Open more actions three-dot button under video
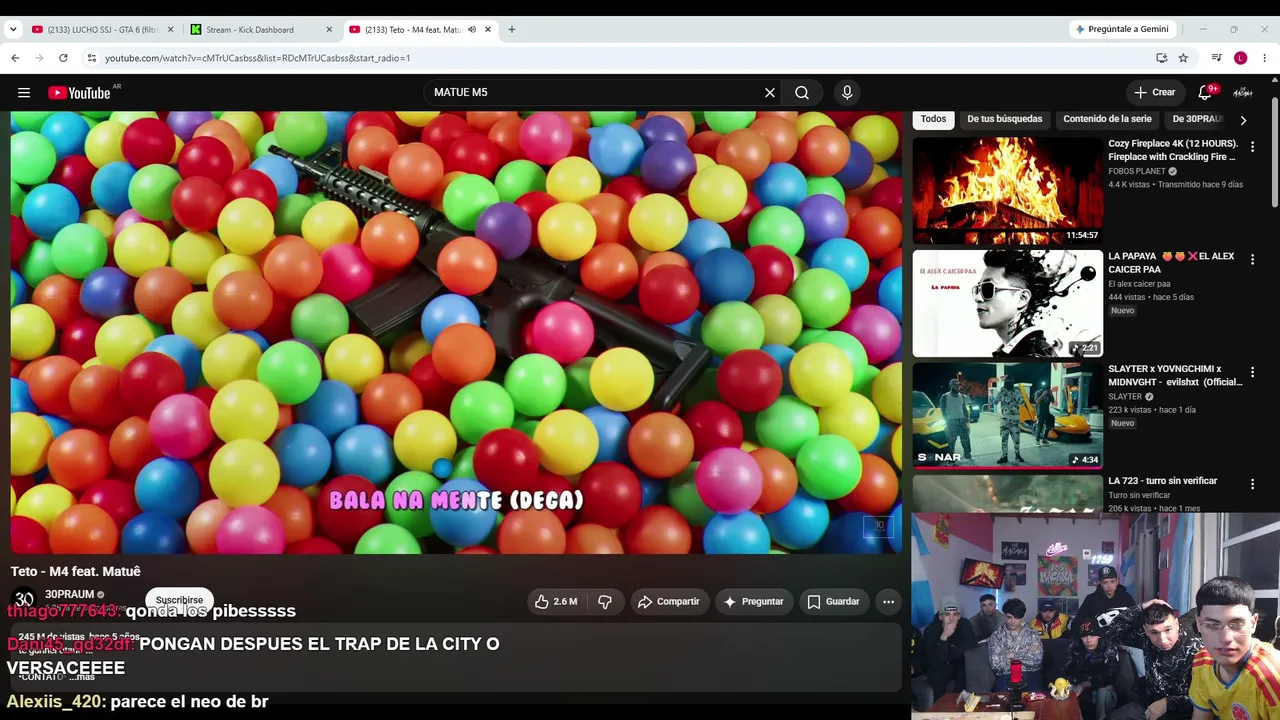The width and height of the screenshot is (1280, 720). click(888, 602)
